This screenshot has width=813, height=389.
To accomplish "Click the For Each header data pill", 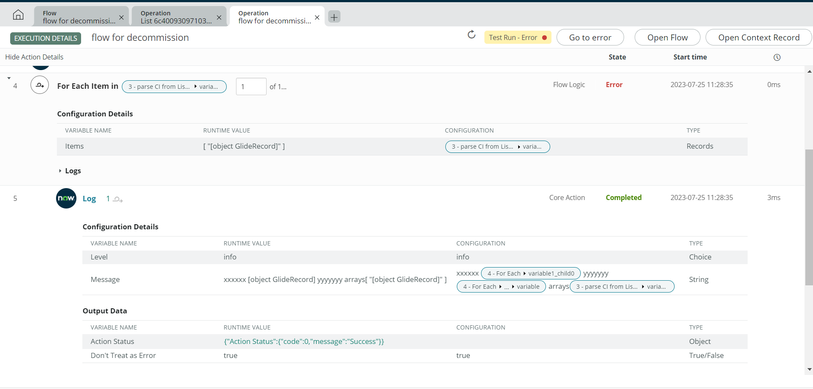I will [x=174, y=87].
